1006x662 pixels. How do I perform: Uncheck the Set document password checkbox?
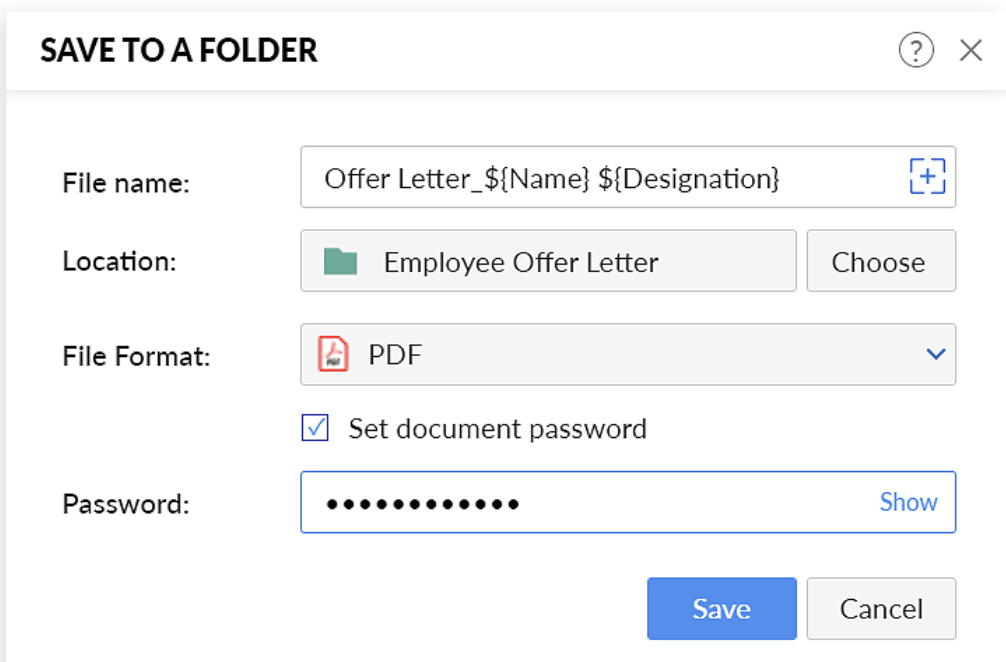[x=315, y=428]
